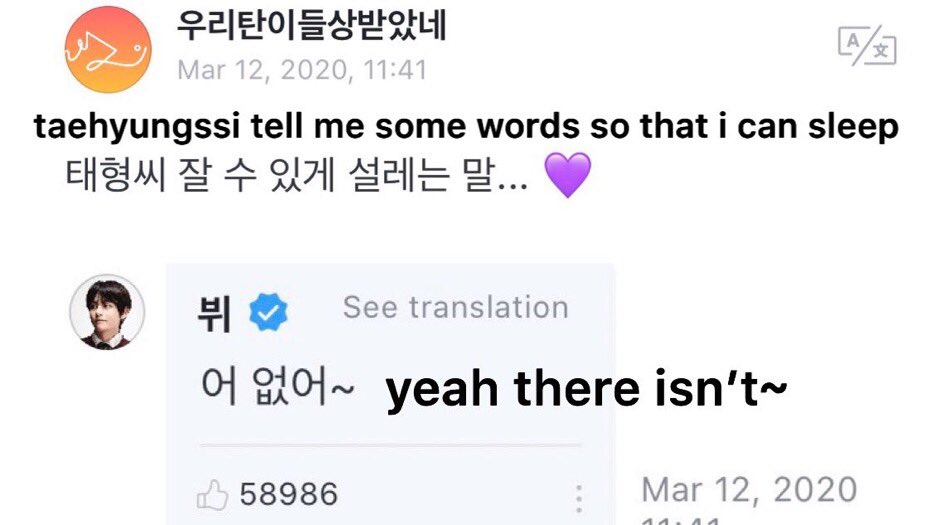Click the translate icon at top right
The width and height of the screenshot is (933, 525).
pyautogui.click(x=866, y=47)
